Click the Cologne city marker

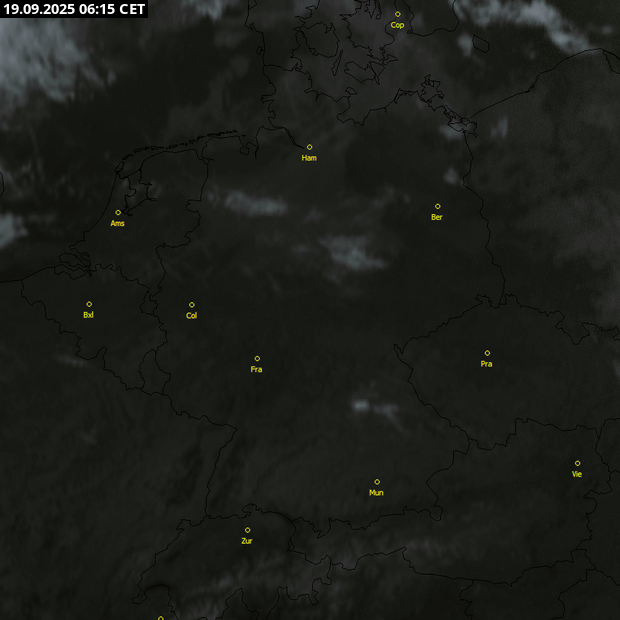point(192,305)
